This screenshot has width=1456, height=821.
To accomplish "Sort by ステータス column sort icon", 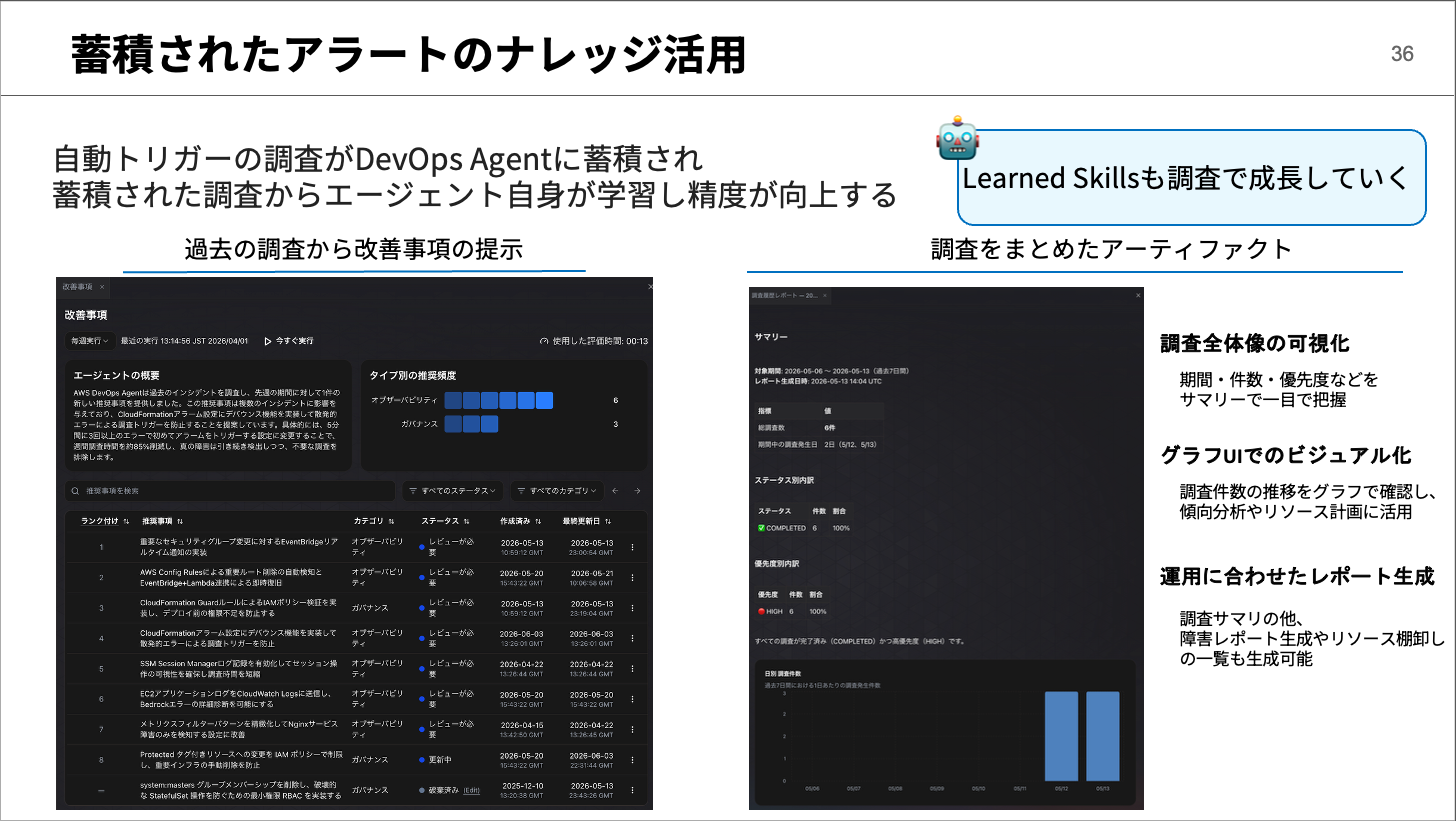I will click(x=467, y=521).
